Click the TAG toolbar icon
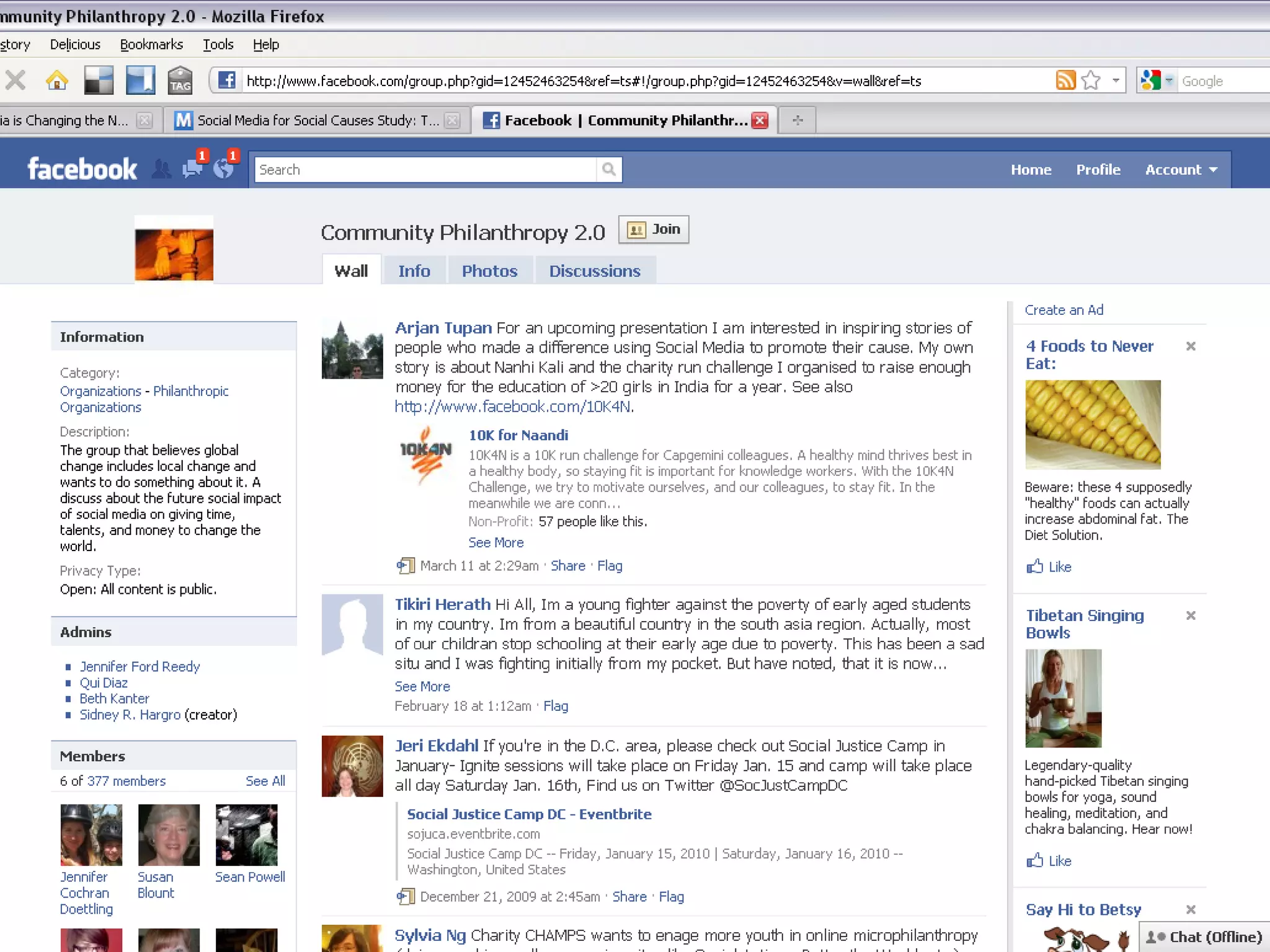1270x952 pixels. point(180,81)
